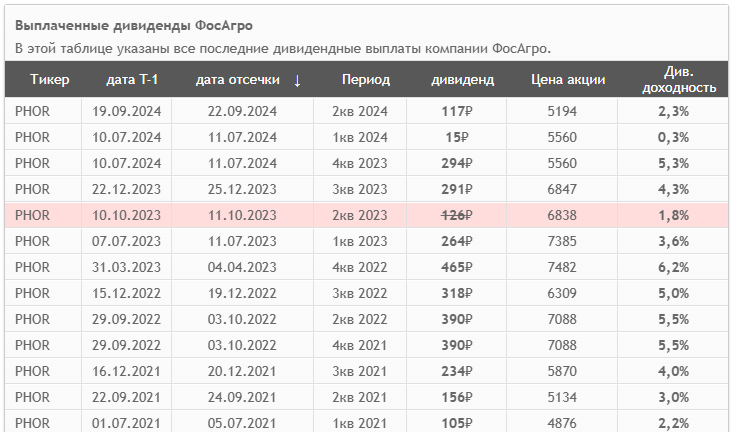Select the cutoff date 24.09.2021
The width and height of the screenshot is (731, 432).
click(x=242, y=398)
